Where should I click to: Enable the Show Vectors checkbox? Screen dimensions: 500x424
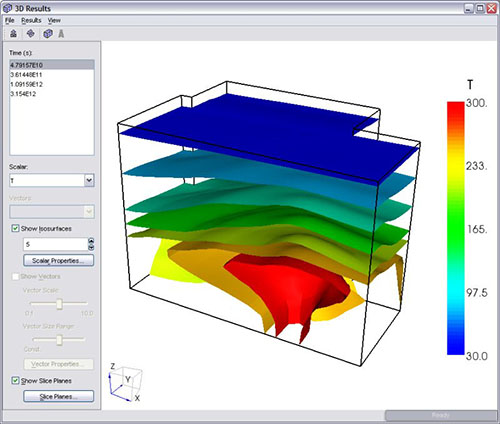coord(15,276)
